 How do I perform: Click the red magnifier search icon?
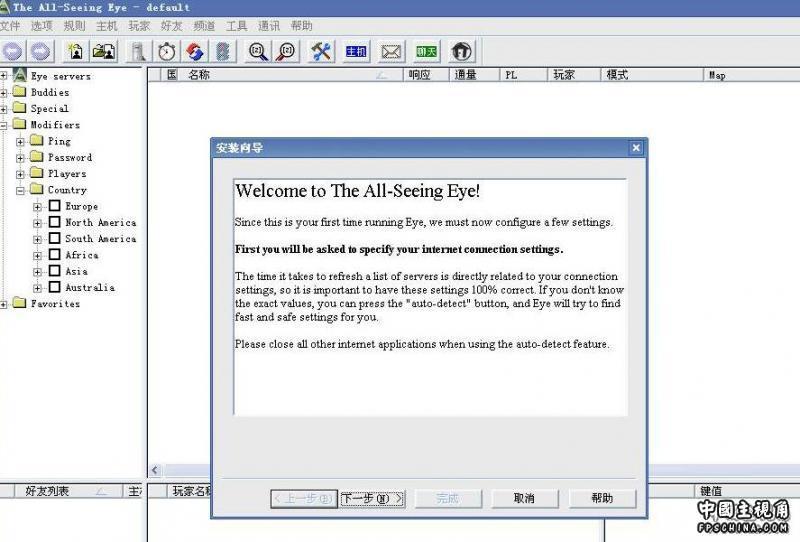click(287, 52)
